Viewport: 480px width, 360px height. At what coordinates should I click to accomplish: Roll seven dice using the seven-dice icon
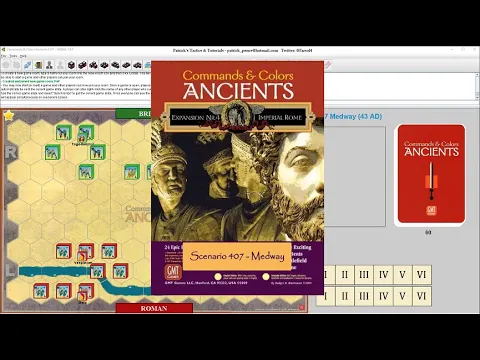point(137,65)
